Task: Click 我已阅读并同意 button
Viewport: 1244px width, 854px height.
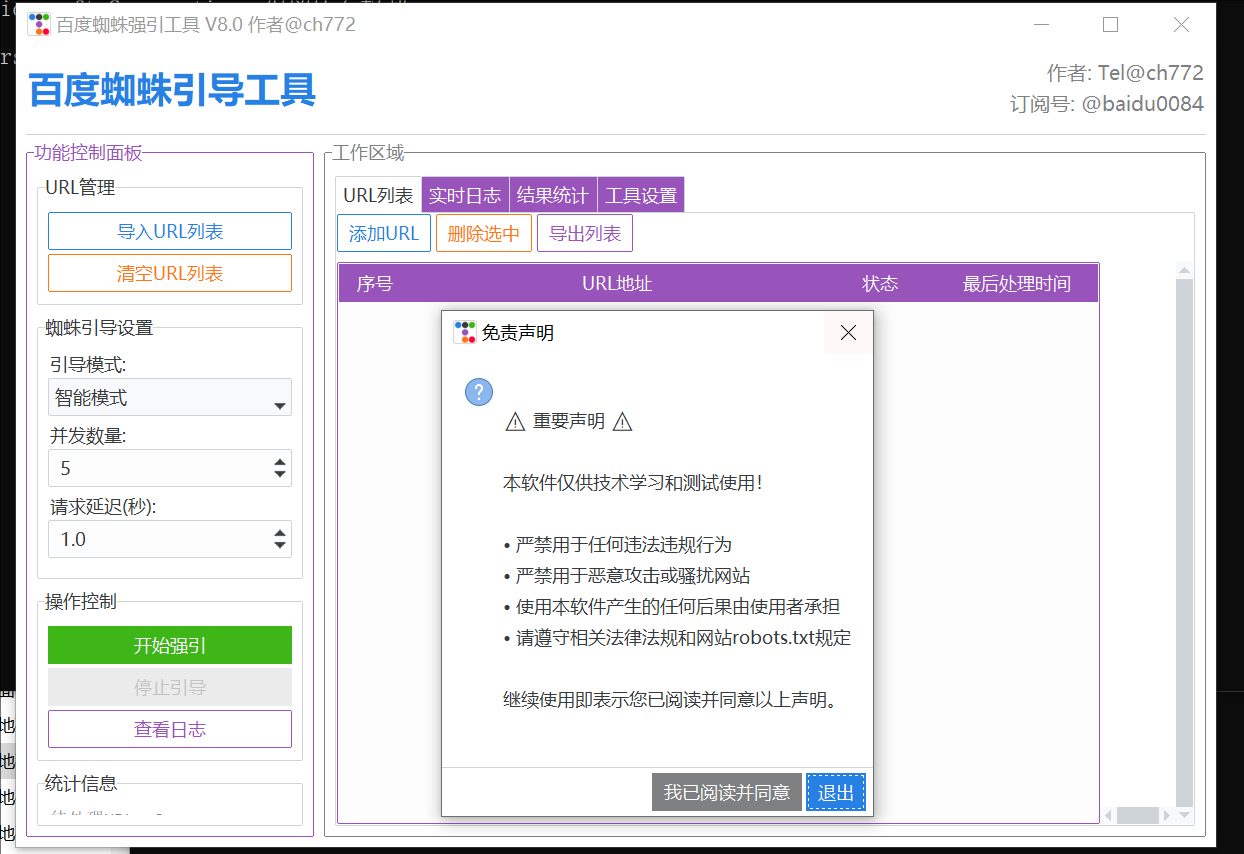Action: coord(727,792)
